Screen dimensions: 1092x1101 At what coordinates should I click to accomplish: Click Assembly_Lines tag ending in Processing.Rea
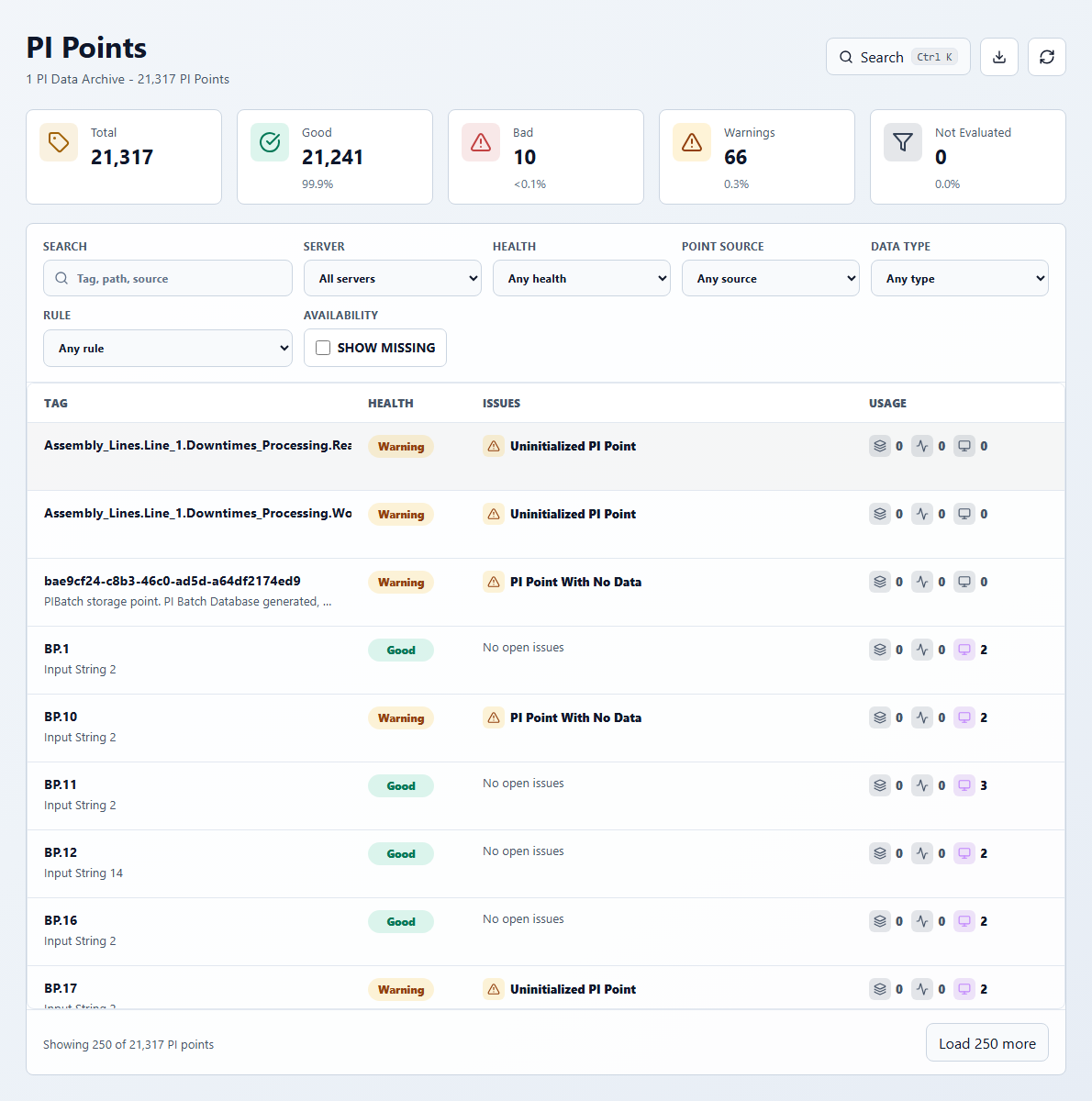[198, 445]
